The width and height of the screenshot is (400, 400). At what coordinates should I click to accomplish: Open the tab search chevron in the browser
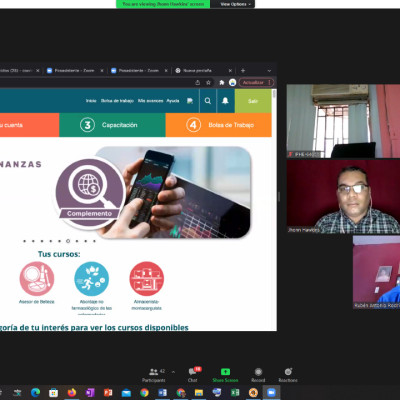(x=269, y=71)
